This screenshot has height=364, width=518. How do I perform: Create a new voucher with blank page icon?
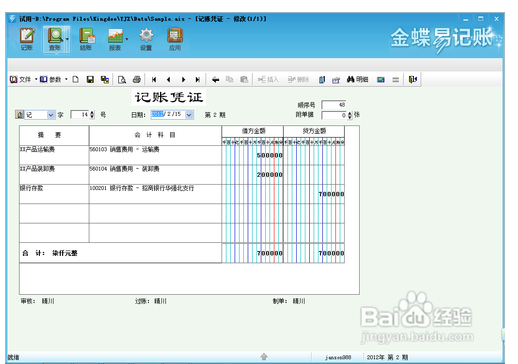(76, 79)
